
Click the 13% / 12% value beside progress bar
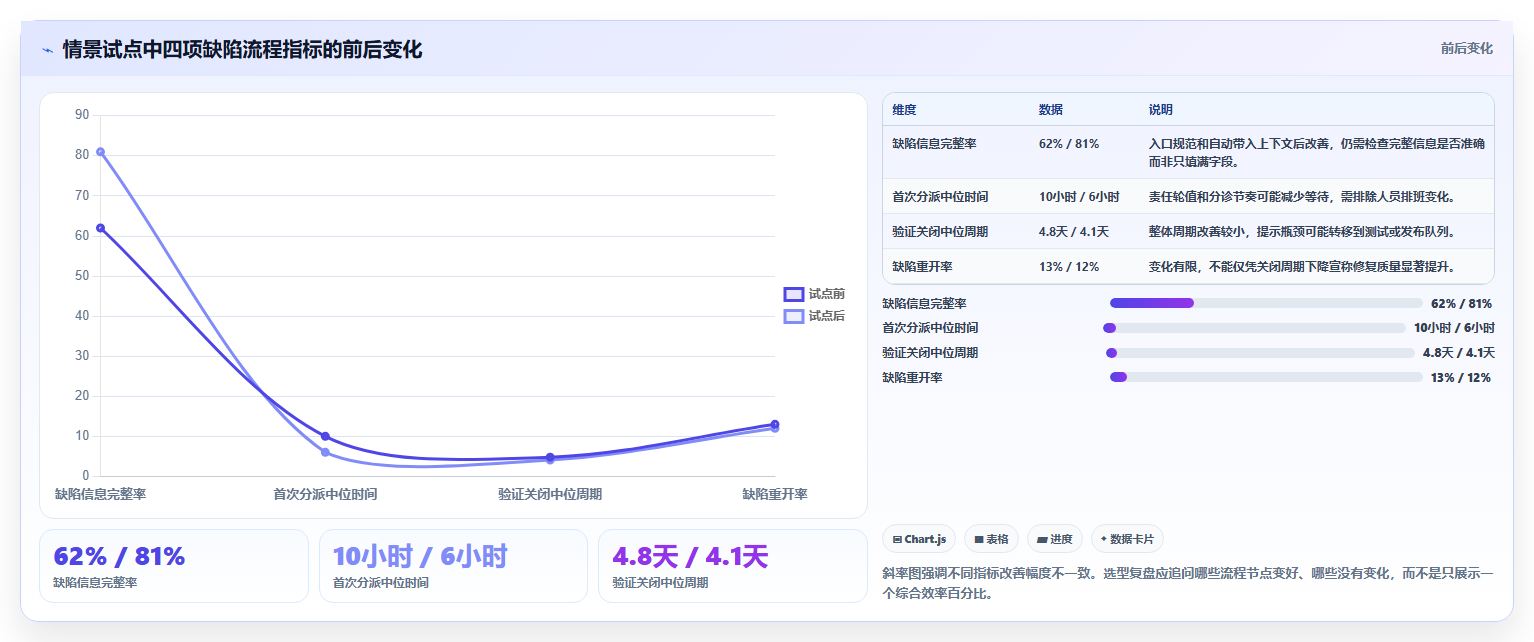click(1461, 377)
